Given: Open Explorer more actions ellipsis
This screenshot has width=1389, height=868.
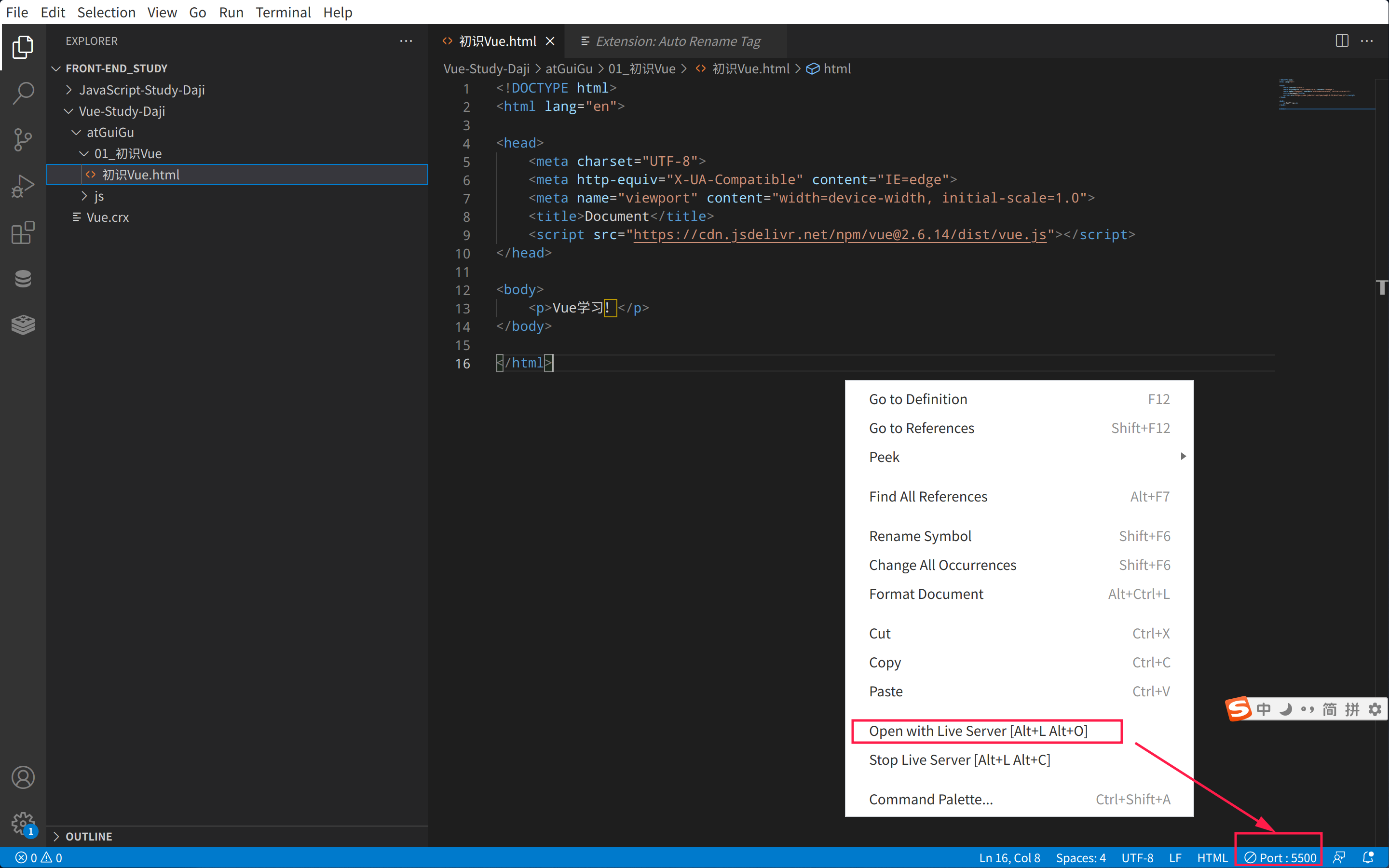Looking at the screenshot, I should pos(406,41).
